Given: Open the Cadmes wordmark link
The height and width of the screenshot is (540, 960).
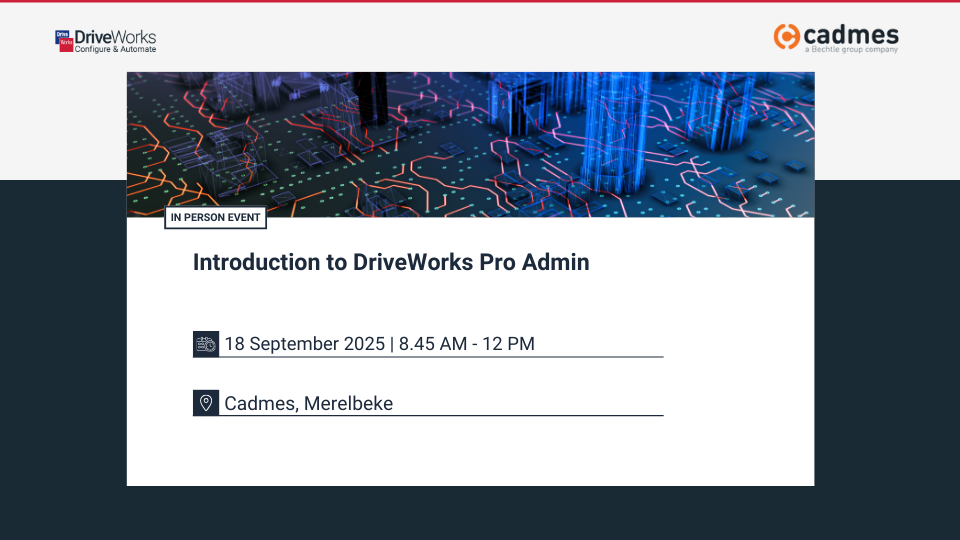Looking at the screenshot, I should coord(852,34).
